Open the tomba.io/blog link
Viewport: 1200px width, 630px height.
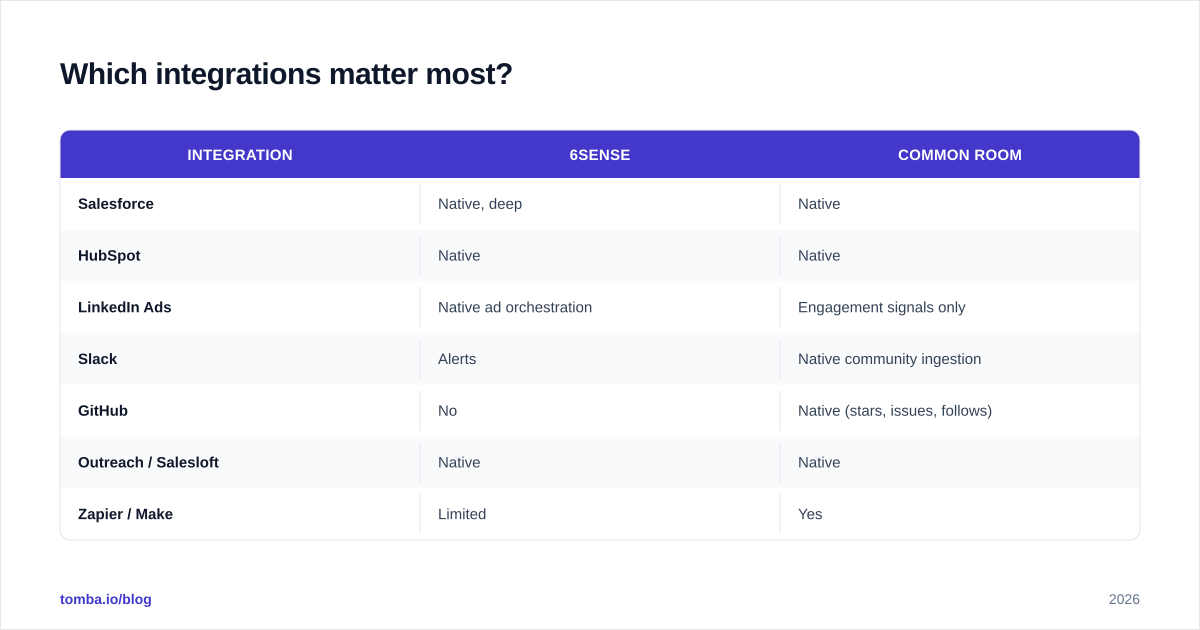[106, 599]
